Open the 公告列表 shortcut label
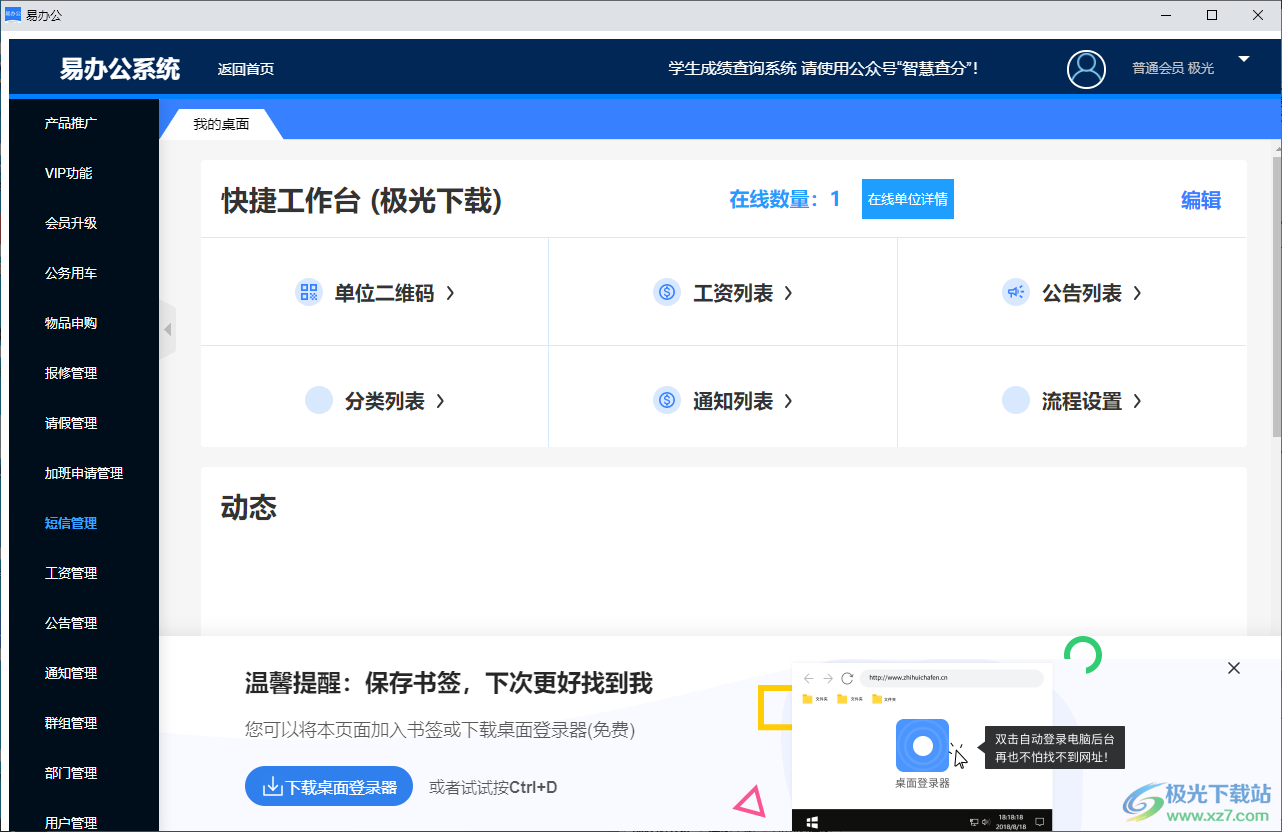This screenshot has width=1282, height=832. 1082,293
